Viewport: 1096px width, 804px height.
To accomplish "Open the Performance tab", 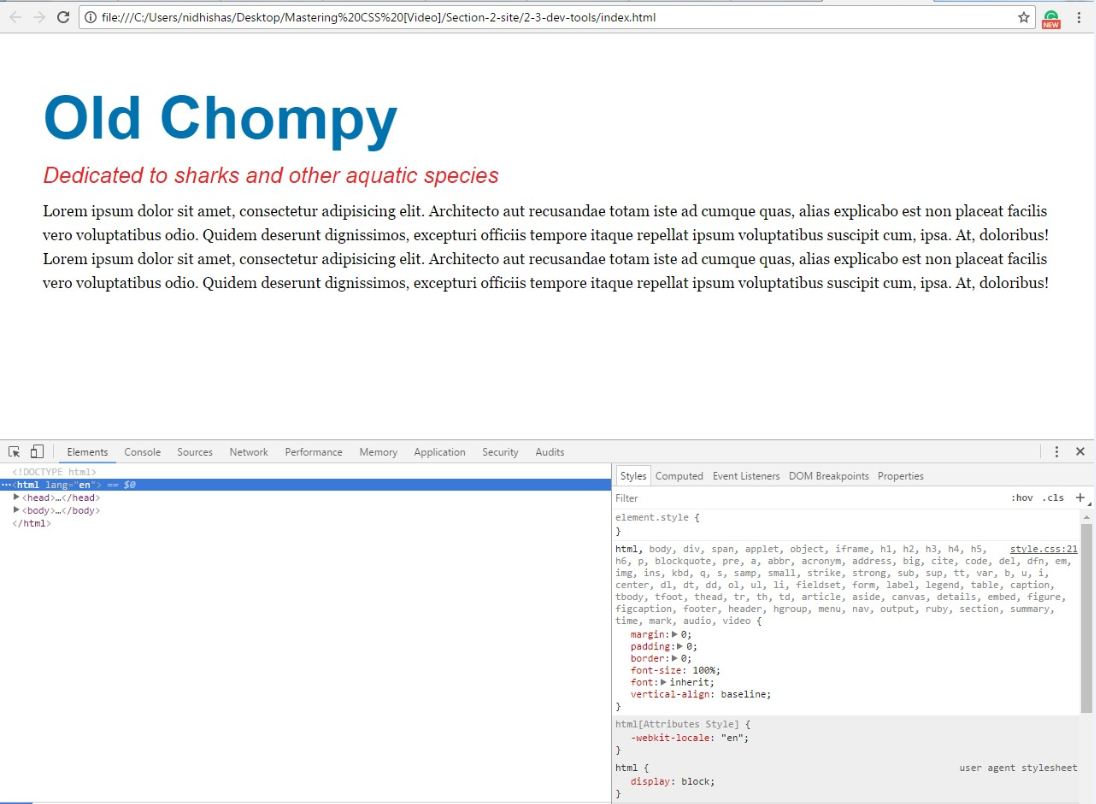I will 314,452.
